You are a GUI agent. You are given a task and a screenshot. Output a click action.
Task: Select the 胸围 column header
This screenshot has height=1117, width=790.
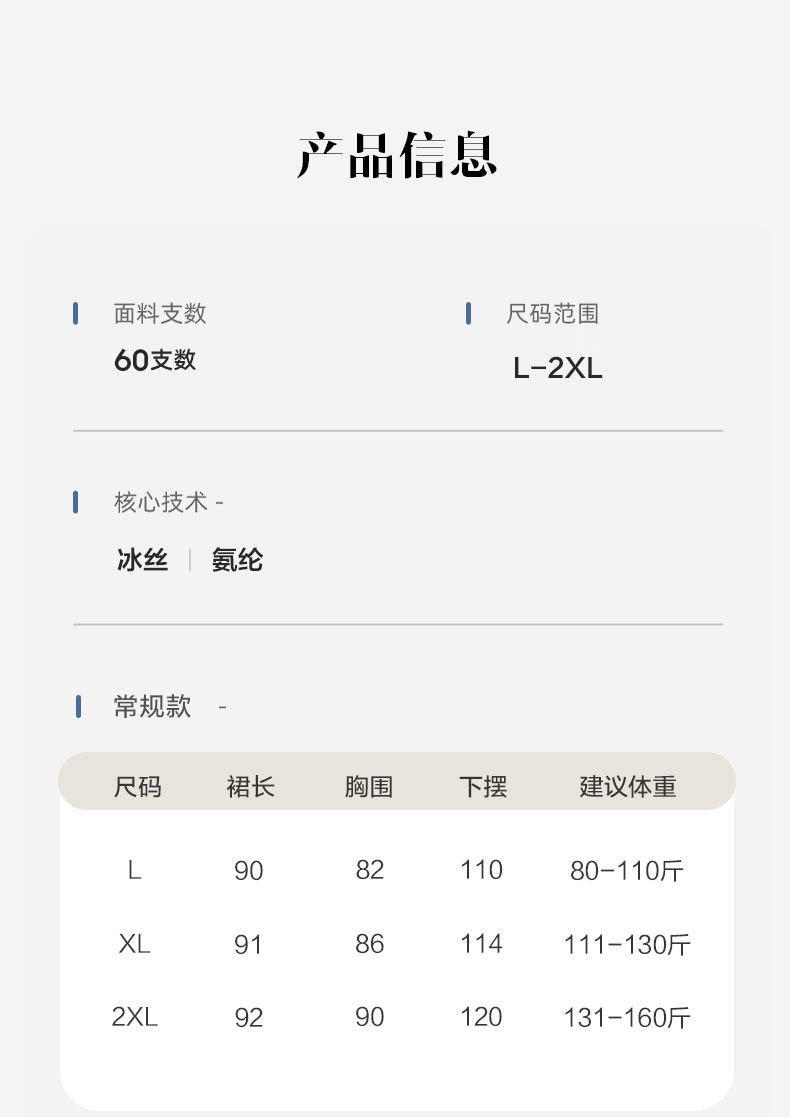point(369,787)
